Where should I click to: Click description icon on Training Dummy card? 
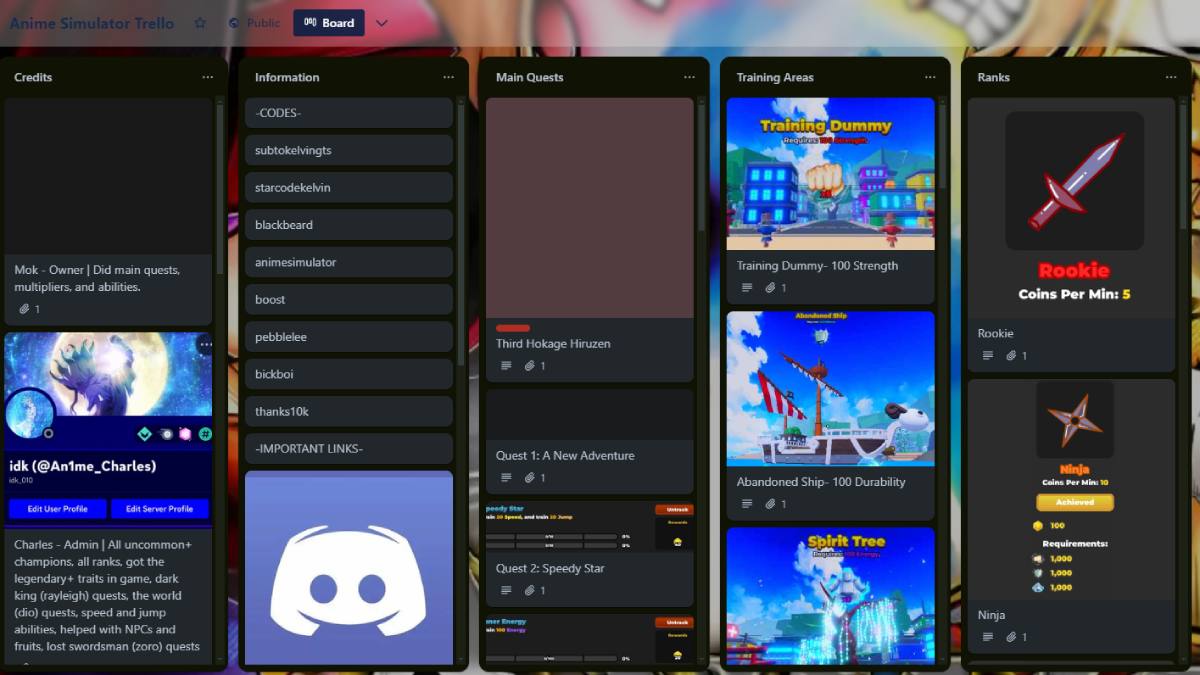pos(747,288)
